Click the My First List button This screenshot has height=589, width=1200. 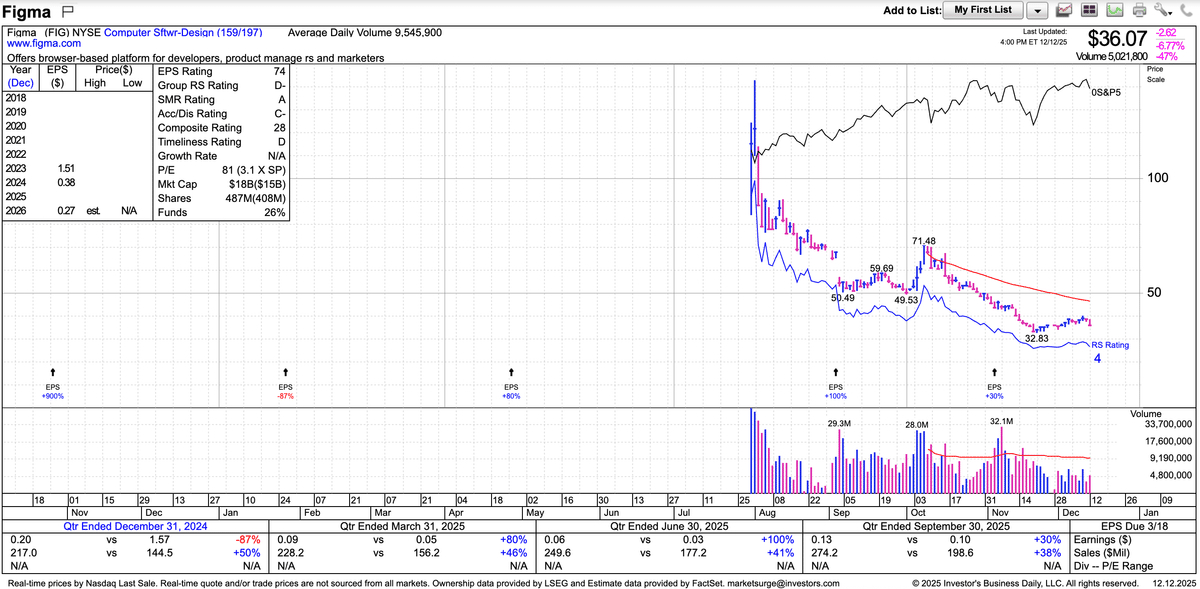pyautogui.click(x=982, y=10)
